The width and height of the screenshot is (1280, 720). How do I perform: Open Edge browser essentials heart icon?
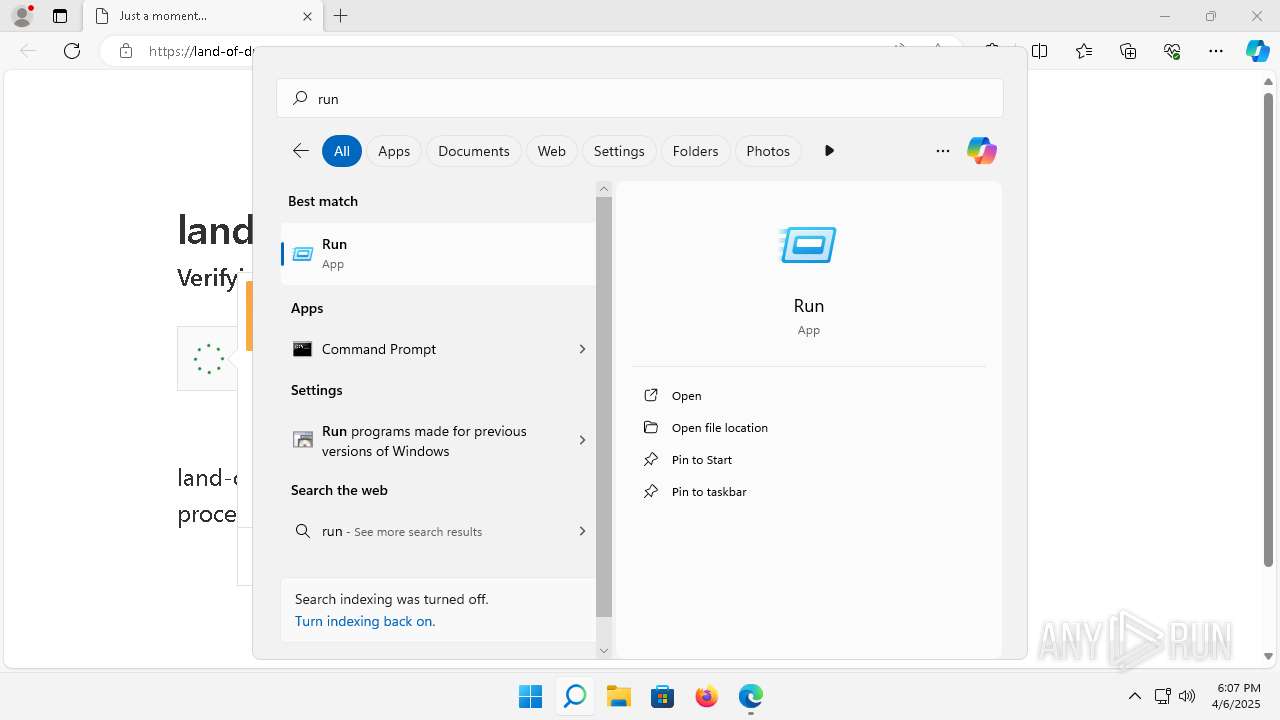pos(1172,51)
